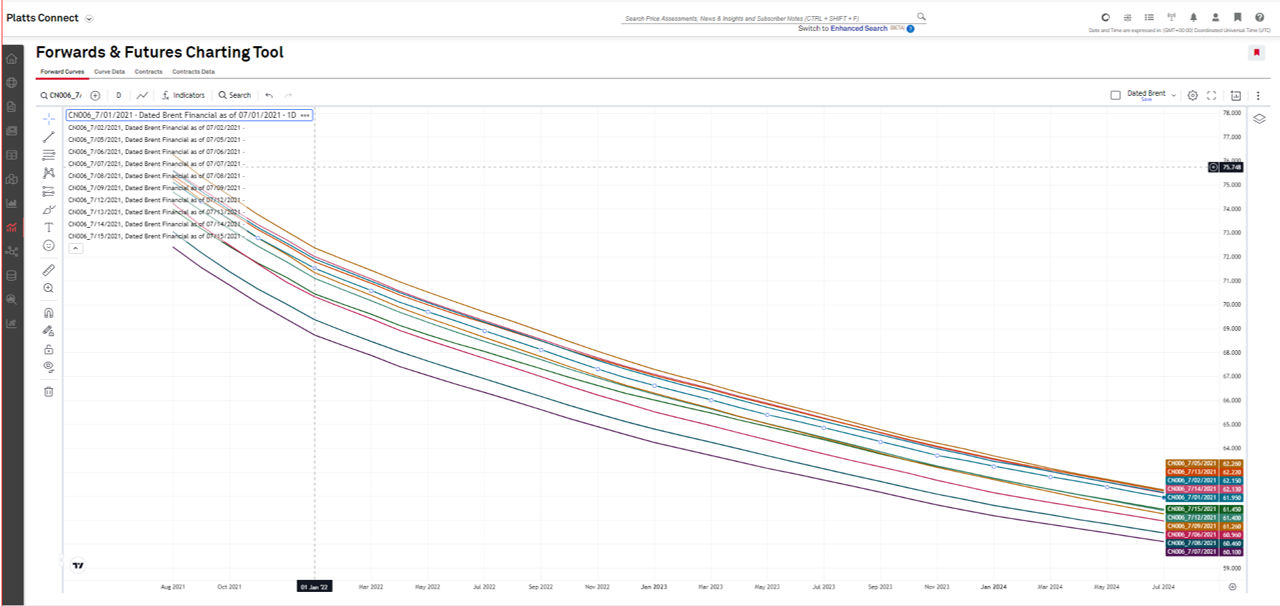
Task: Collapse the curve legend list
Action: pos(75,248)
